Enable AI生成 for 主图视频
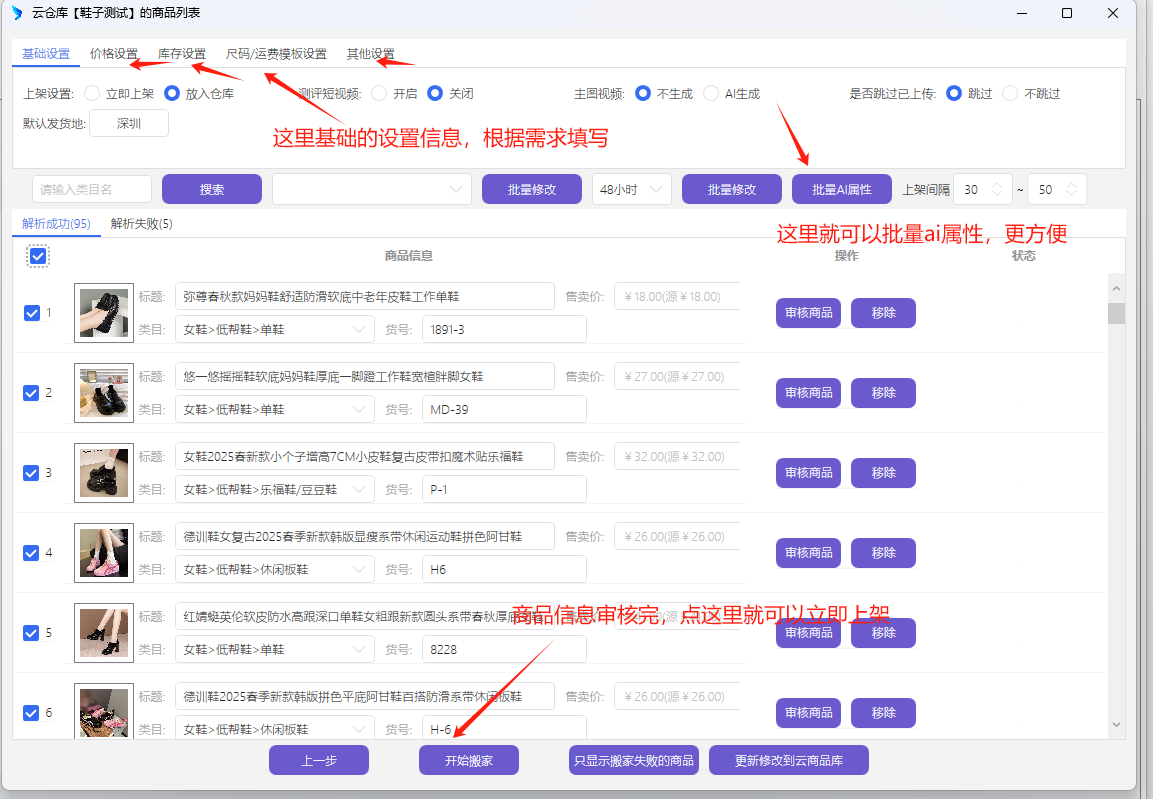 (711, 93)
